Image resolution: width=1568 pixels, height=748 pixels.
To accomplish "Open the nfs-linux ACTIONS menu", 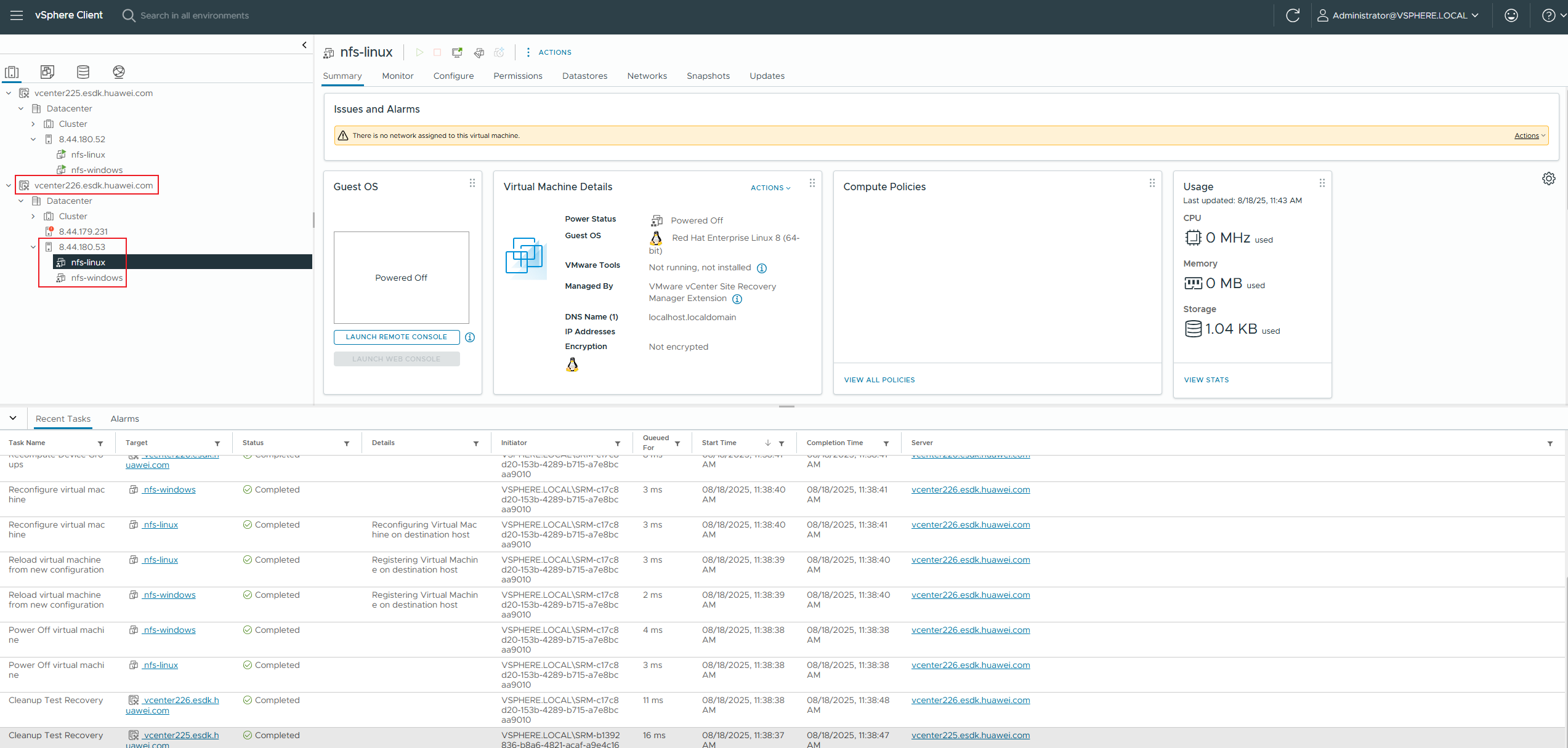I will point(548,52).
